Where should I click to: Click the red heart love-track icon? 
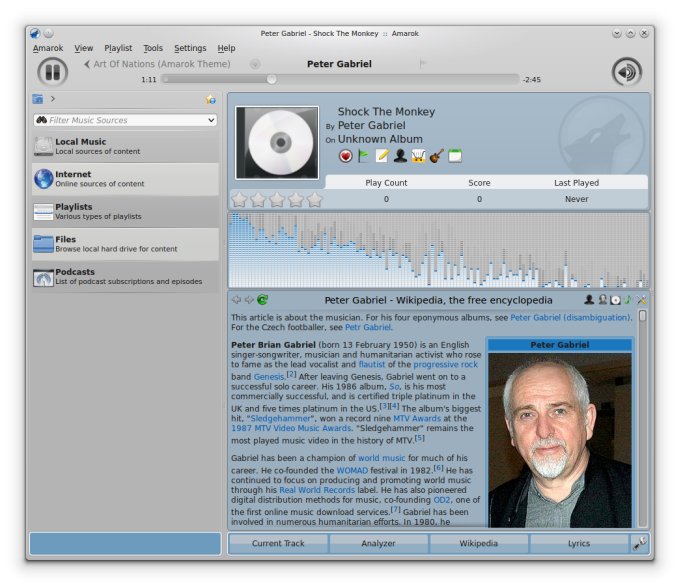(346, 156)
